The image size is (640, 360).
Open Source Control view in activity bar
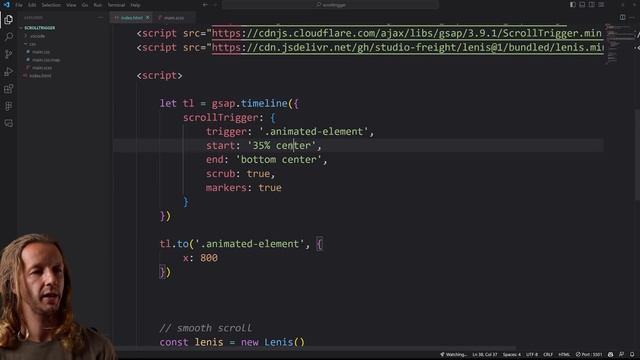tap(9, 54)
